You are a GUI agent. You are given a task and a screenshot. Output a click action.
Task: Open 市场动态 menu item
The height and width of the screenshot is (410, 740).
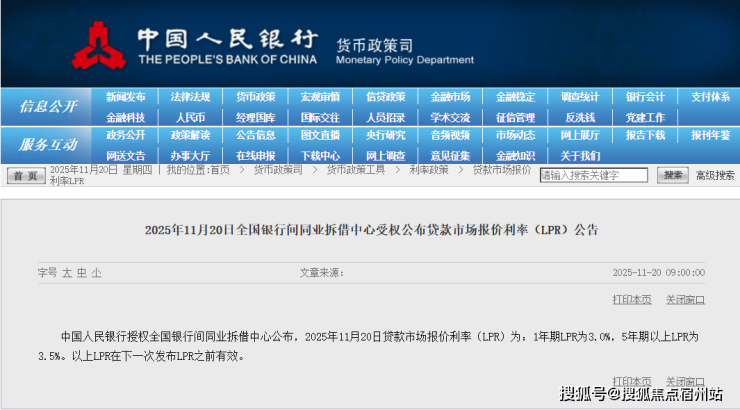click(x=515, y=135)
